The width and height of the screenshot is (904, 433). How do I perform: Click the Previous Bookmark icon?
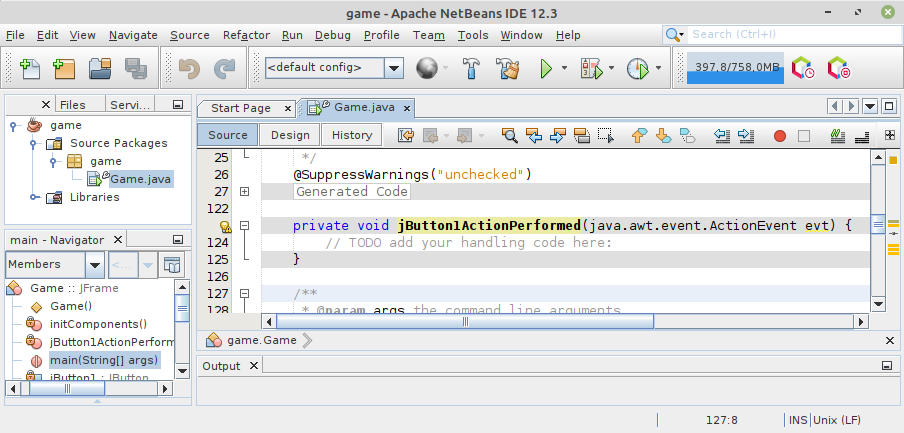tap(639, 135)
